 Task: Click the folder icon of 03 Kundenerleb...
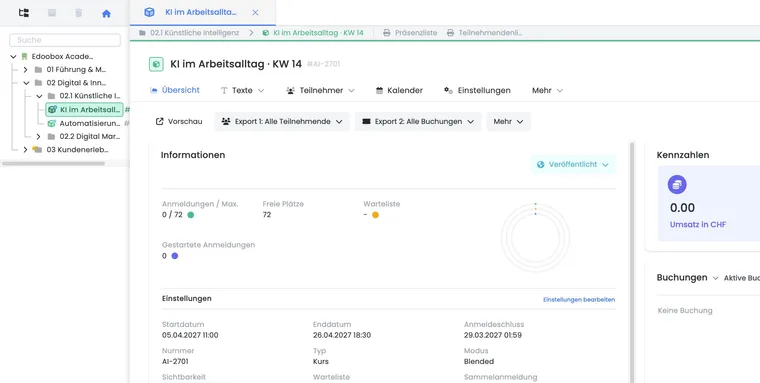click(x=37, y=150)
